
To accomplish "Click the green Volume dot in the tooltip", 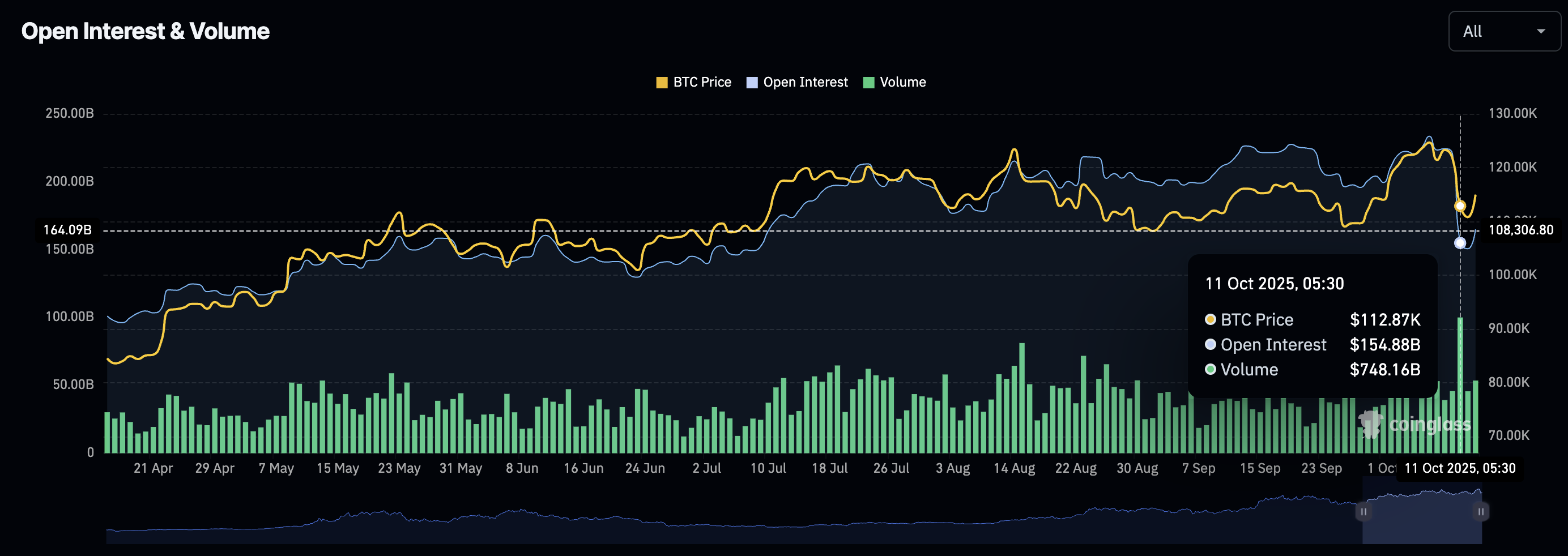I will [x=1210, y=369].
